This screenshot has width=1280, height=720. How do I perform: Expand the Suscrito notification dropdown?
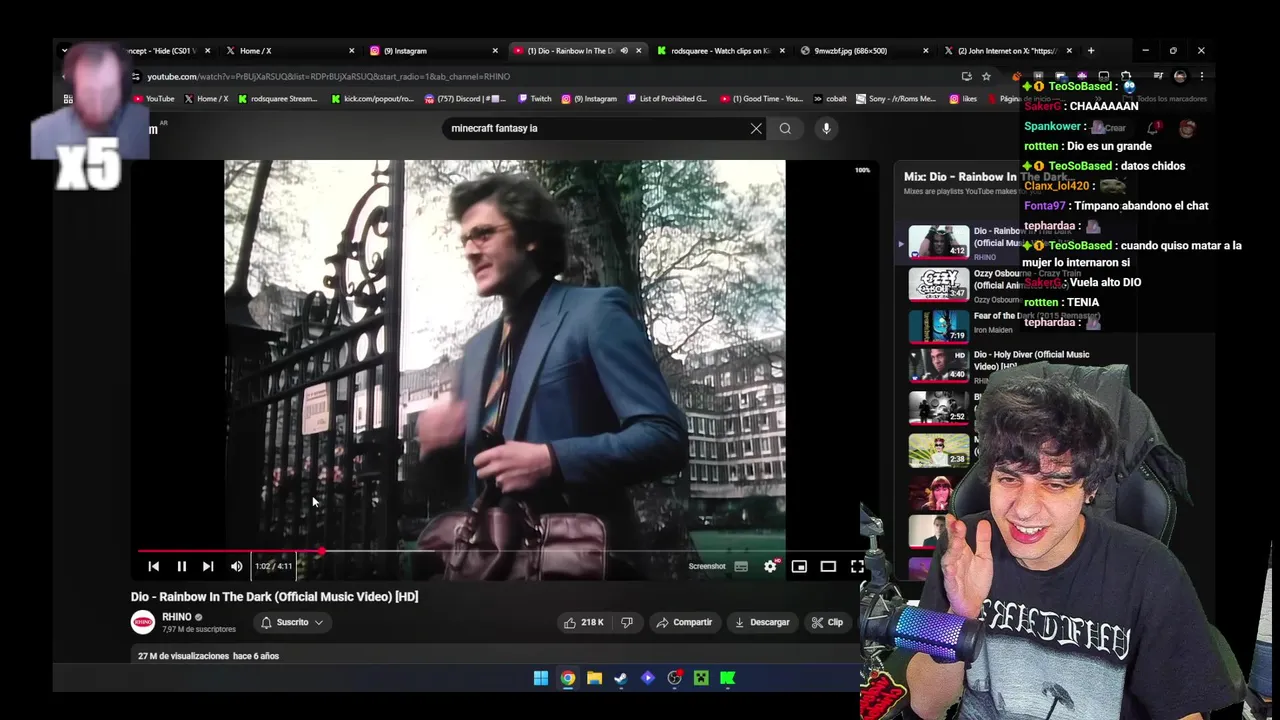coord(292,622)
